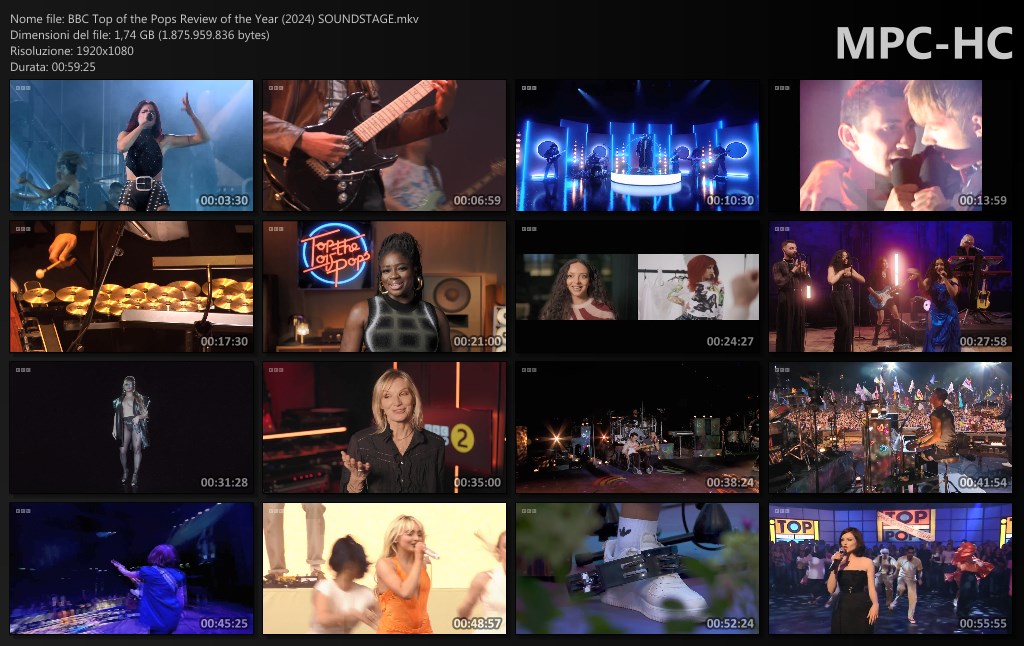Click the blue stage thumbnail at 00:10:30
The width and height of the screenshot is (1024, 646).
(x=637, y=146)
